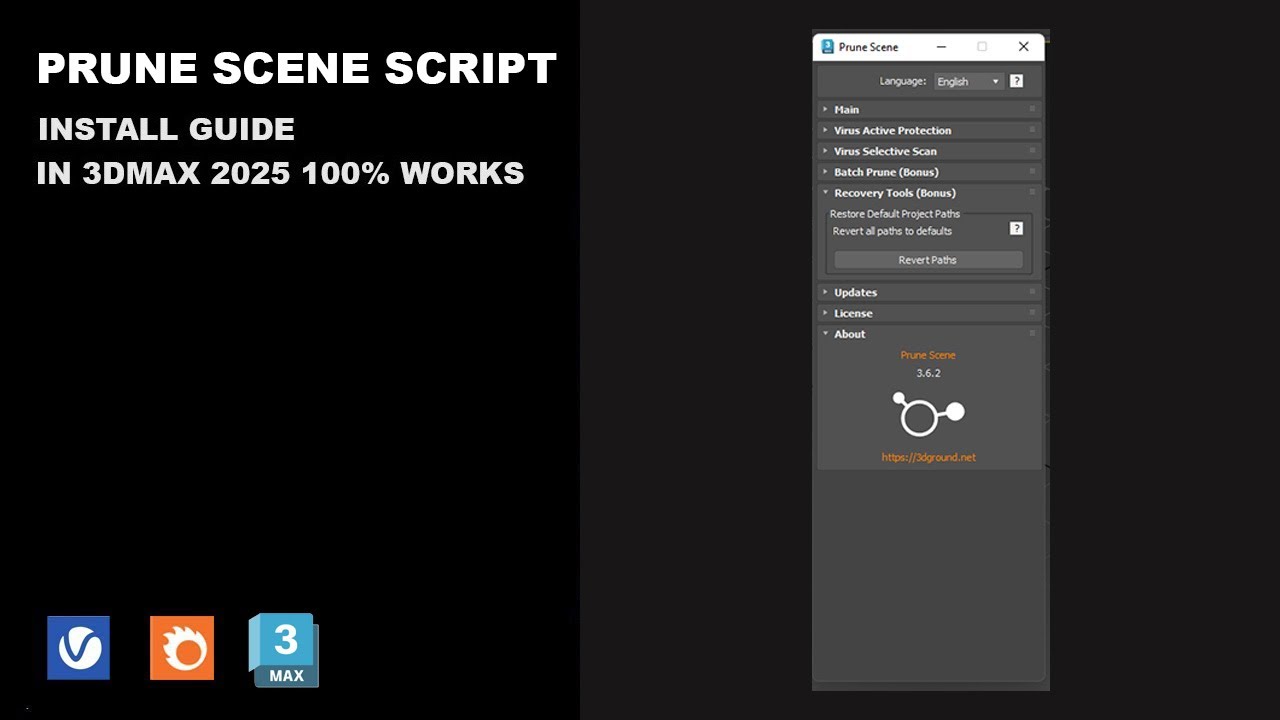Expand the Updates rollout

point(929,292)
